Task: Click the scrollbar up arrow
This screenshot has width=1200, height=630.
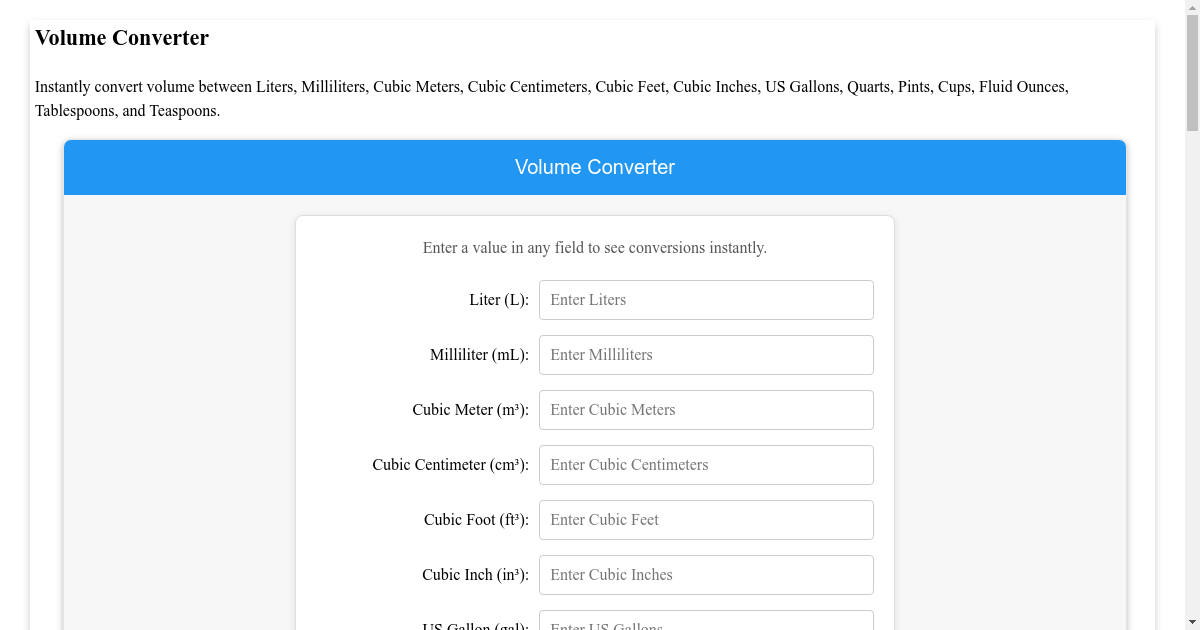Action: (x=1192, y=8)
